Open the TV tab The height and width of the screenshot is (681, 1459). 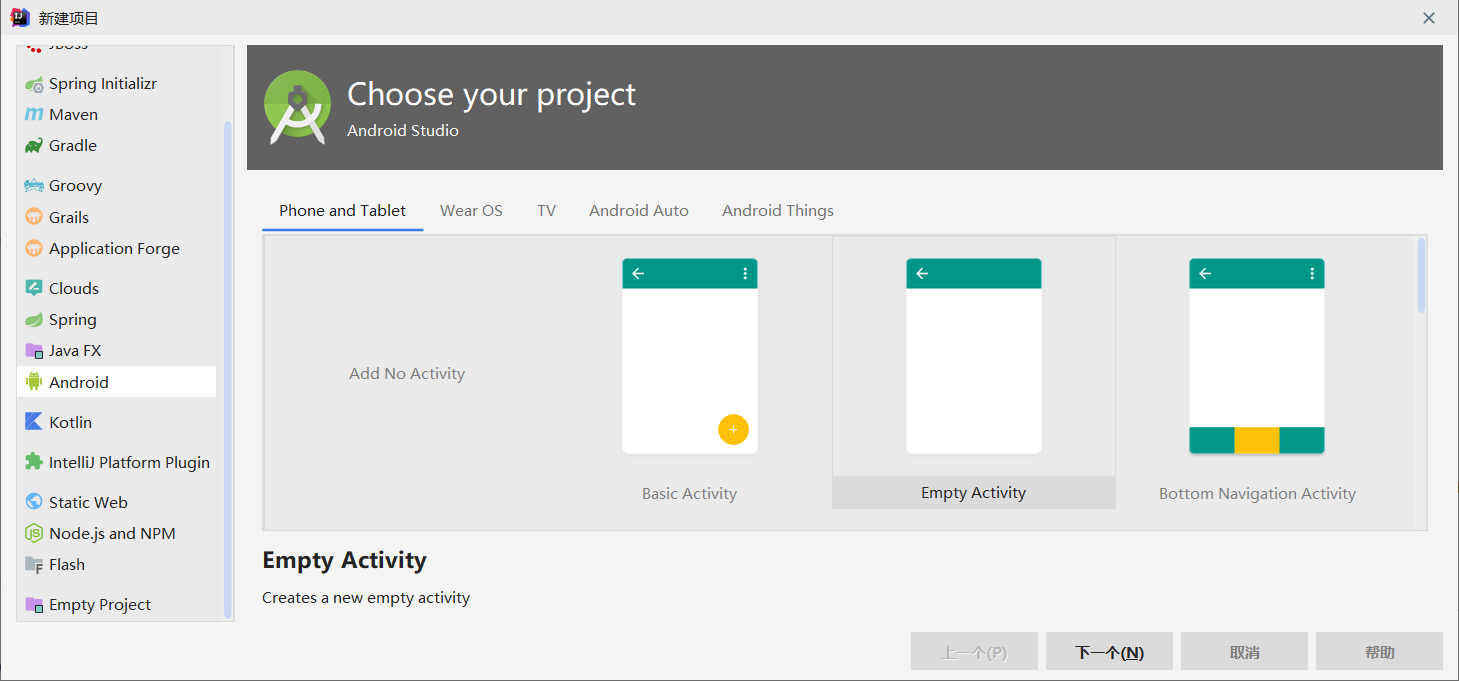coord(546,211)
